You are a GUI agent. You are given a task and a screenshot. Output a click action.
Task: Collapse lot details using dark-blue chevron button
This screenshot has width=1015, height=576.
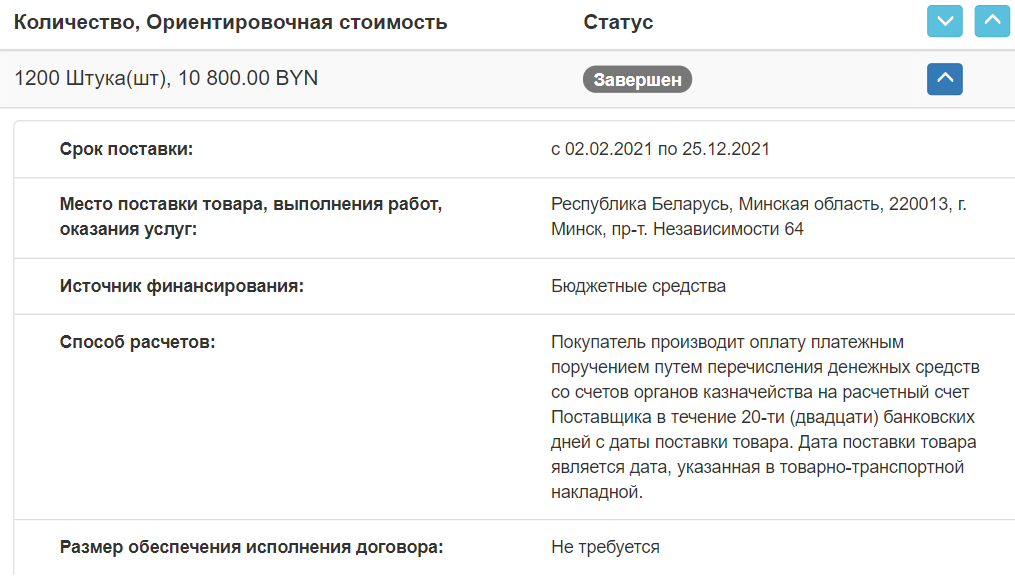pos(944,79)
